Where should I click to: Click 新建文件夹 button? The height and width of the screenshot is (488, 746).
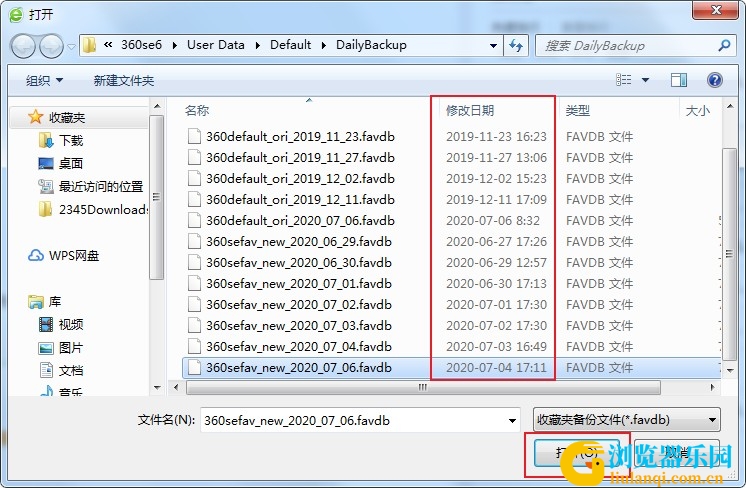(124, 80)
